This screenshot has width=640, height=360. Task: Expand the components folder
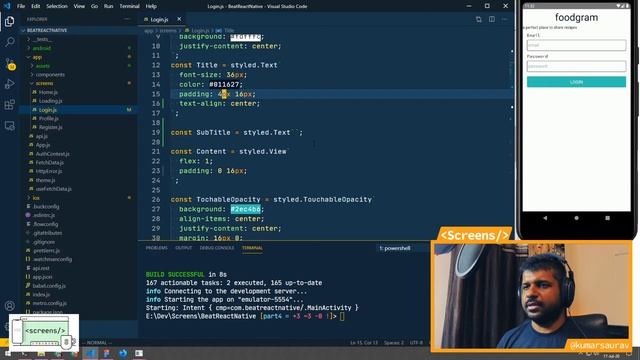coord(50,75)
